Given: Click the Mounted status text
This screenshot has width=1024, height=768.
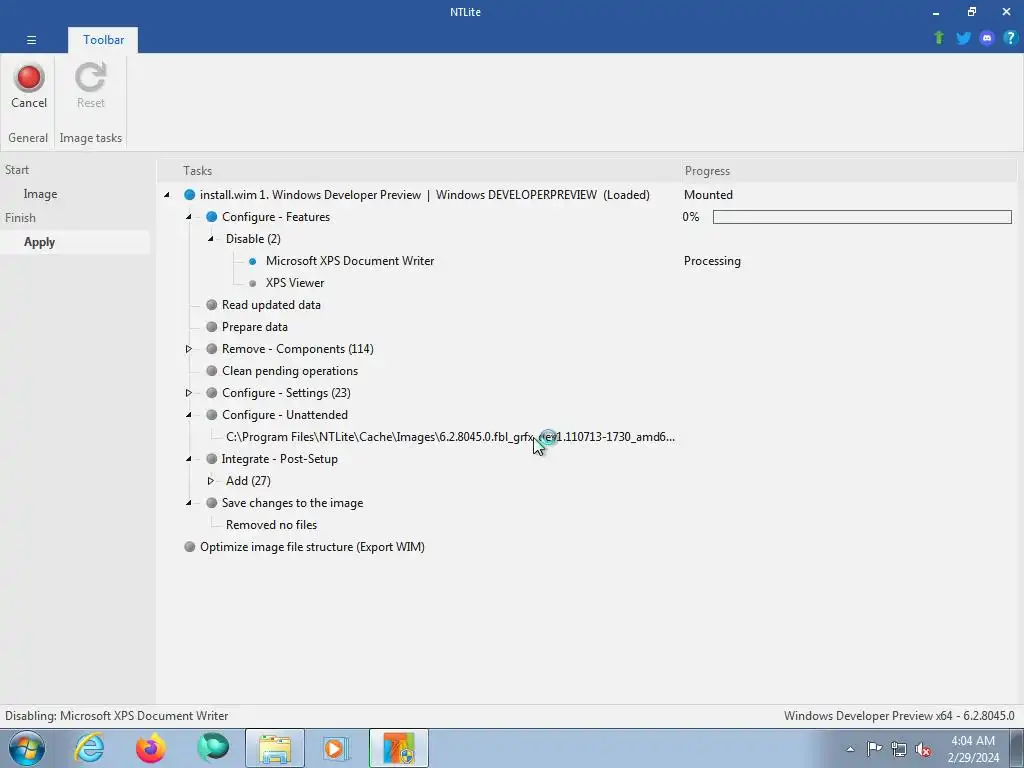Looking at the screenshot, I should pyautogui.click(x=708, y=195).
